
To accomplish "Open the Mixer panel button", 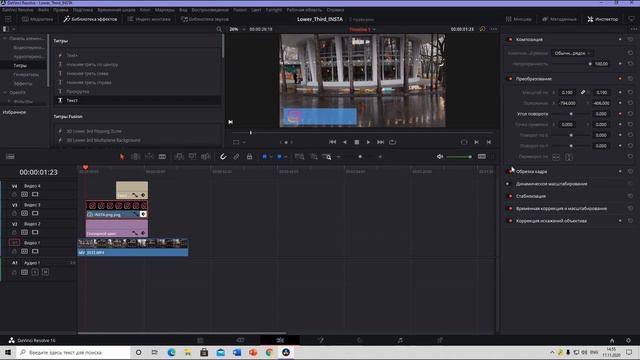I will (x=519, y=19).
